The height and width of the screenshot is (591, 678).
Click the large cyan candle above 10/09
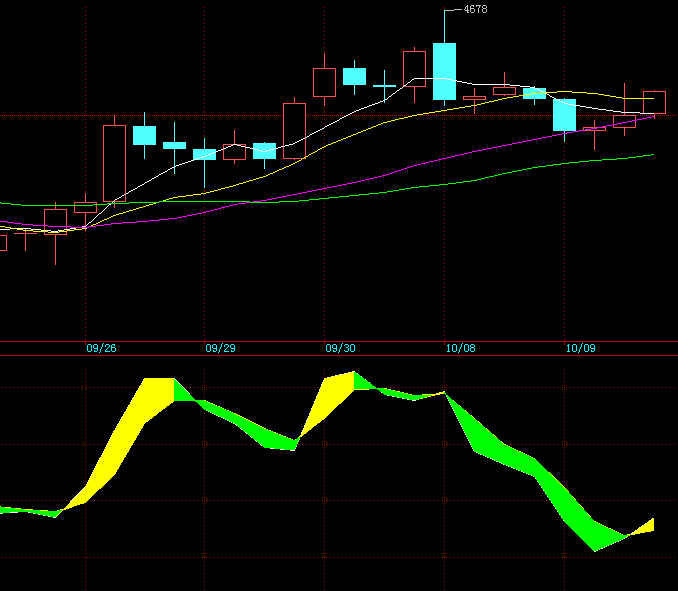pyautogui.click(x=565, y=115)
